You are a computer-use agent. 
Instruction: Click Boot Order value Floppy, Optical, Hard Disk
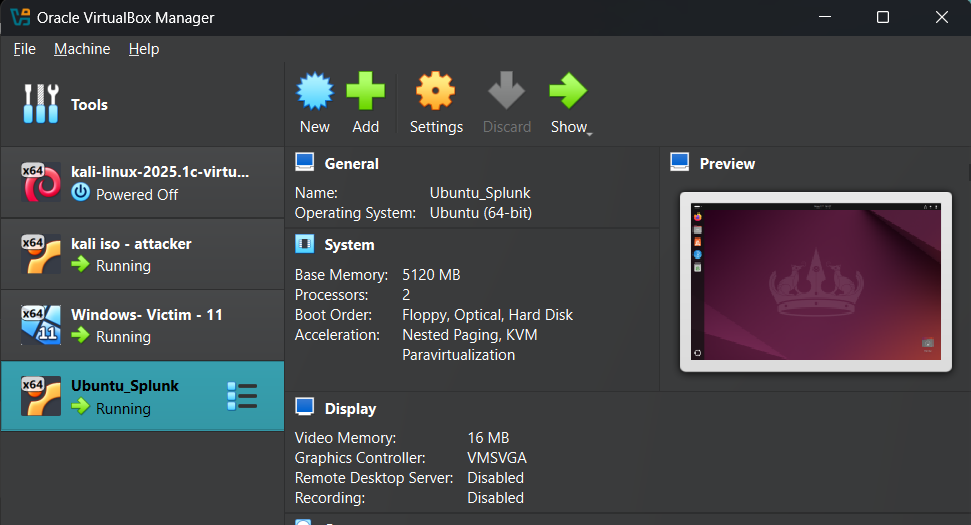[488, 315]
